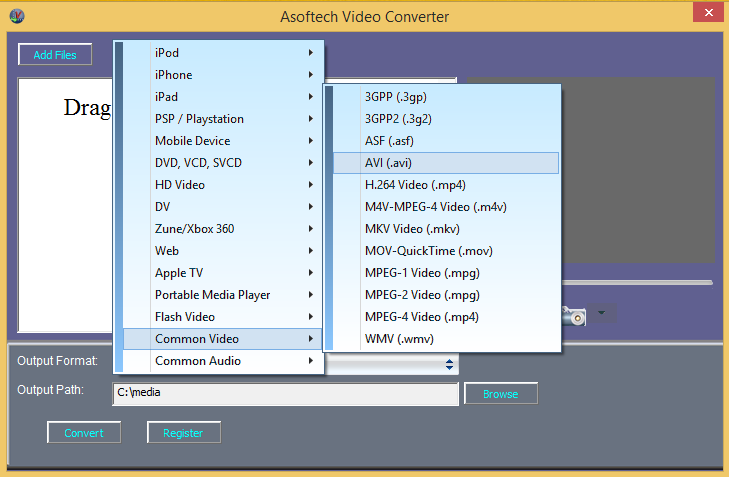The width and height of the screenshot is (729, 479).
Task: Expand the iPhone submenu
Action: pyautogui.click(x=223, y=75)
